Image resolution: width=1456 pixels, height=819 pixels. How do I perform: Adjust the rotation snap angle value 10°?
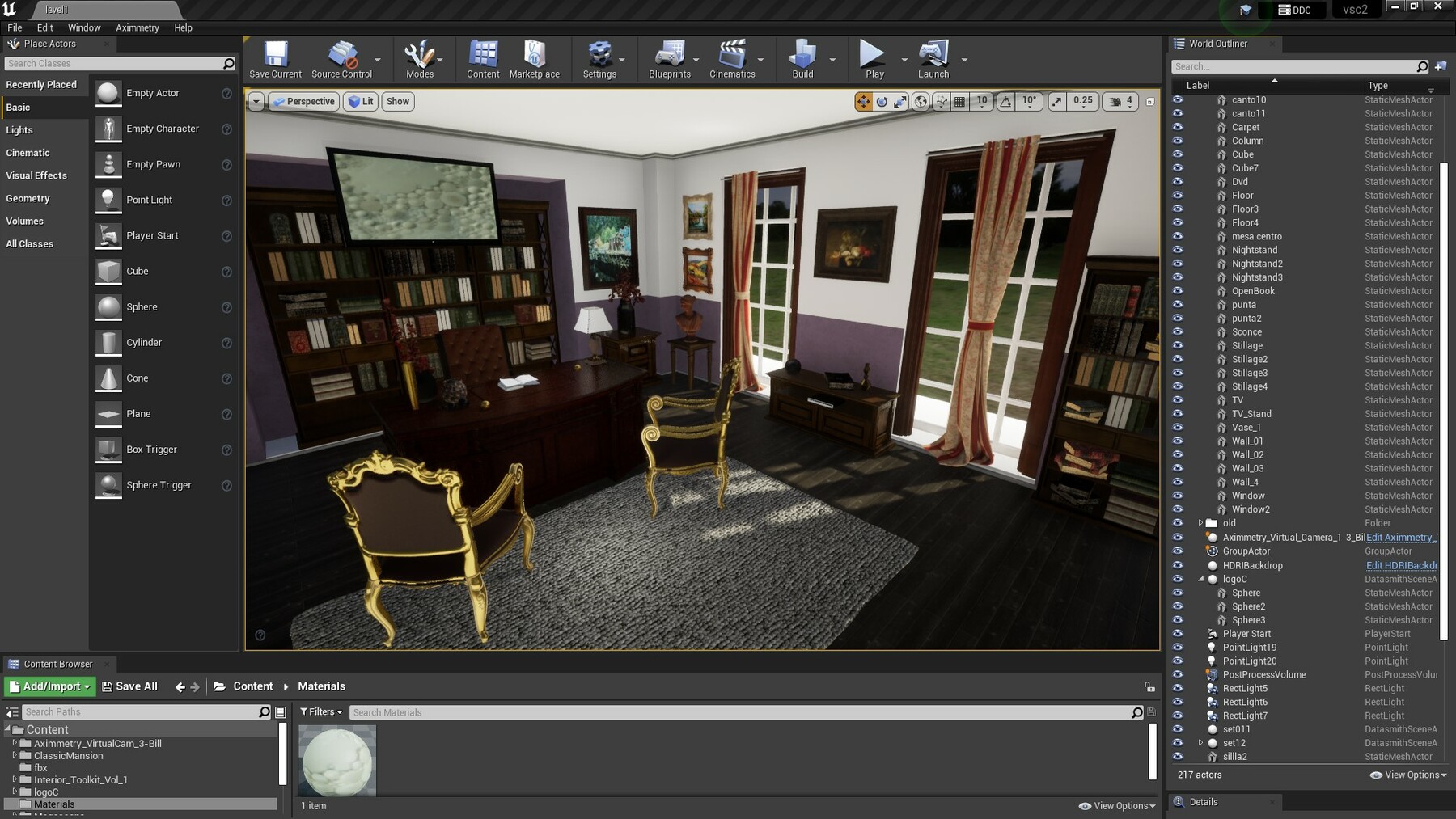click(1028, 101)
